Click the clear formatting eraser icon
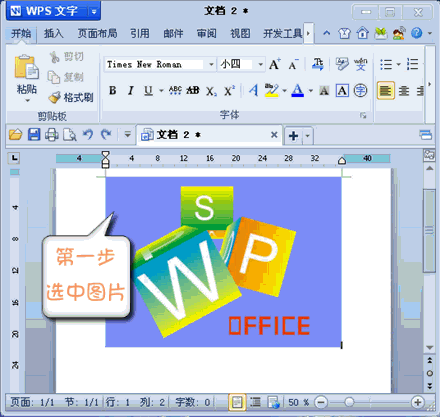The image size is (440, 417). [x=342, y=64]
